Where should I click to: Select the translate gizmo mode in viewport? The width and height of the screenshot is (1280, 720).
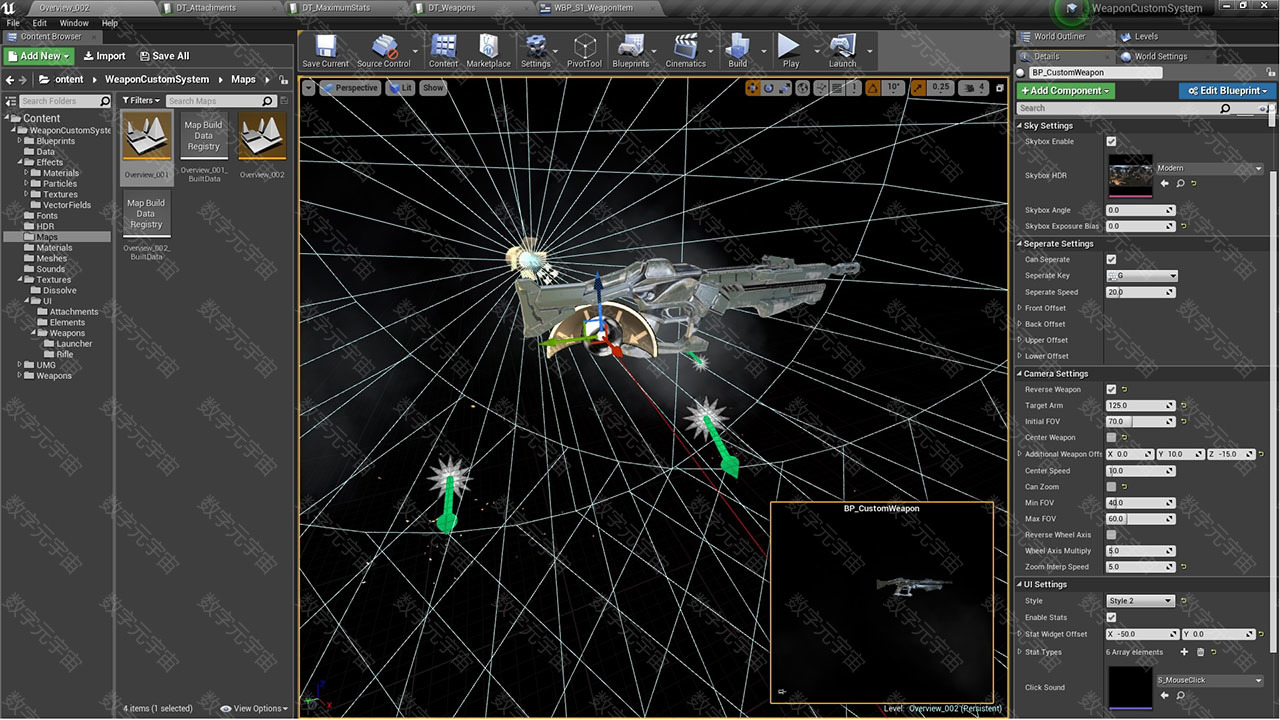[x=753, y=88]
